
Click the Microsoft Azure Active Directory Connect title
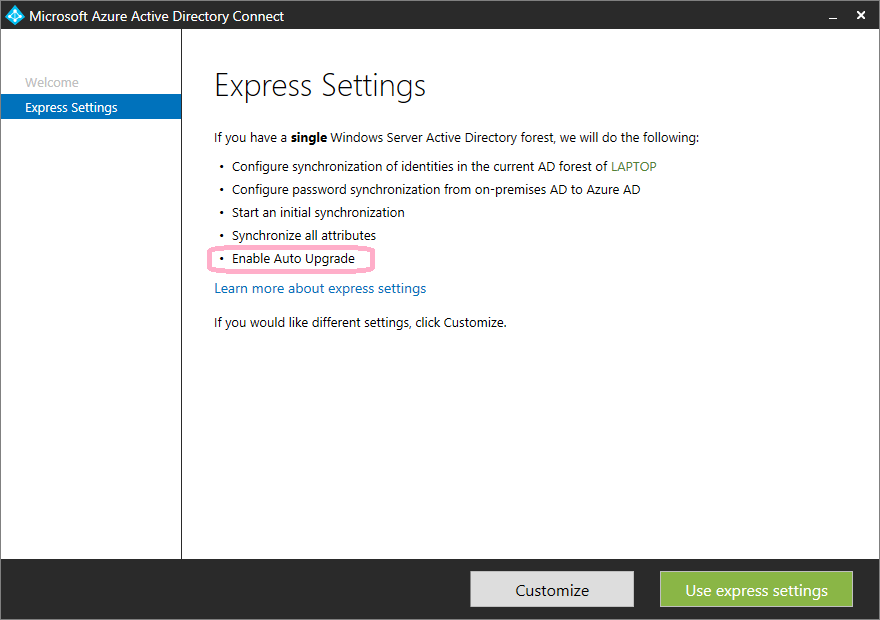coord(155,15)
